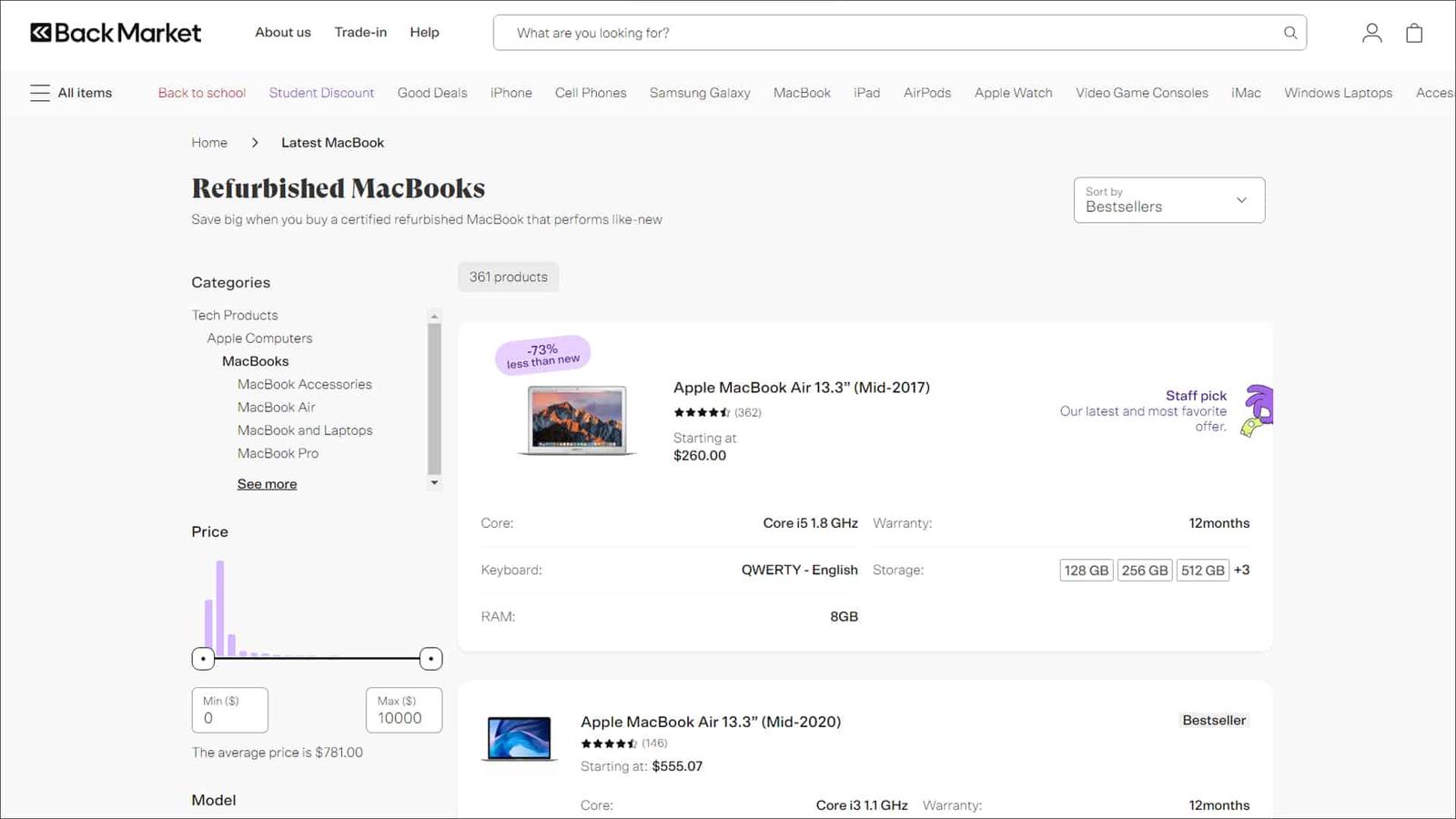Click the Max ($) price input field
The image size is (1456, 819).
(404, 710)
